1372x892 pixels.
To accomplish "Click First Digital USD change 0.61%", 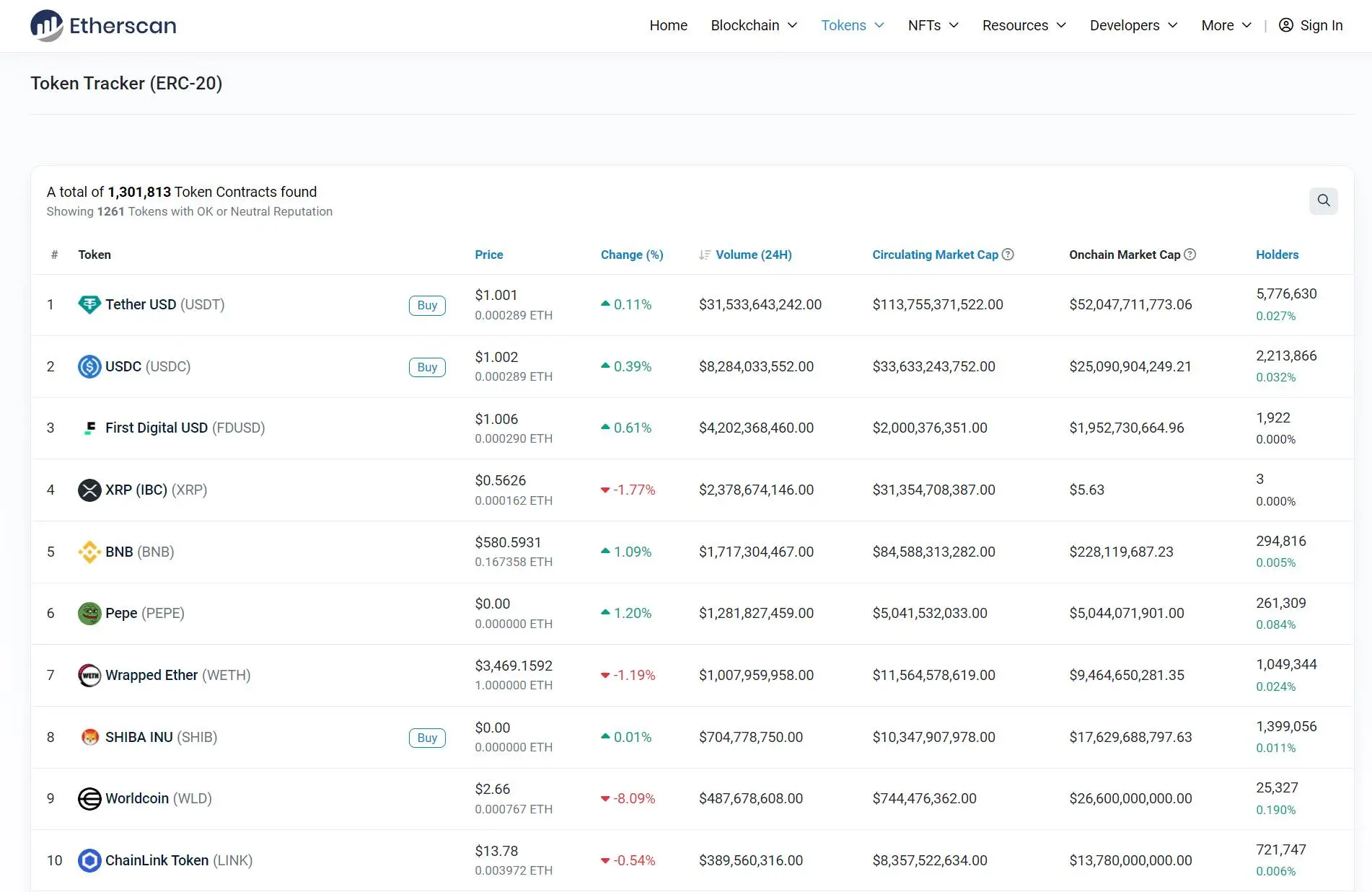I will coord(626,428).
